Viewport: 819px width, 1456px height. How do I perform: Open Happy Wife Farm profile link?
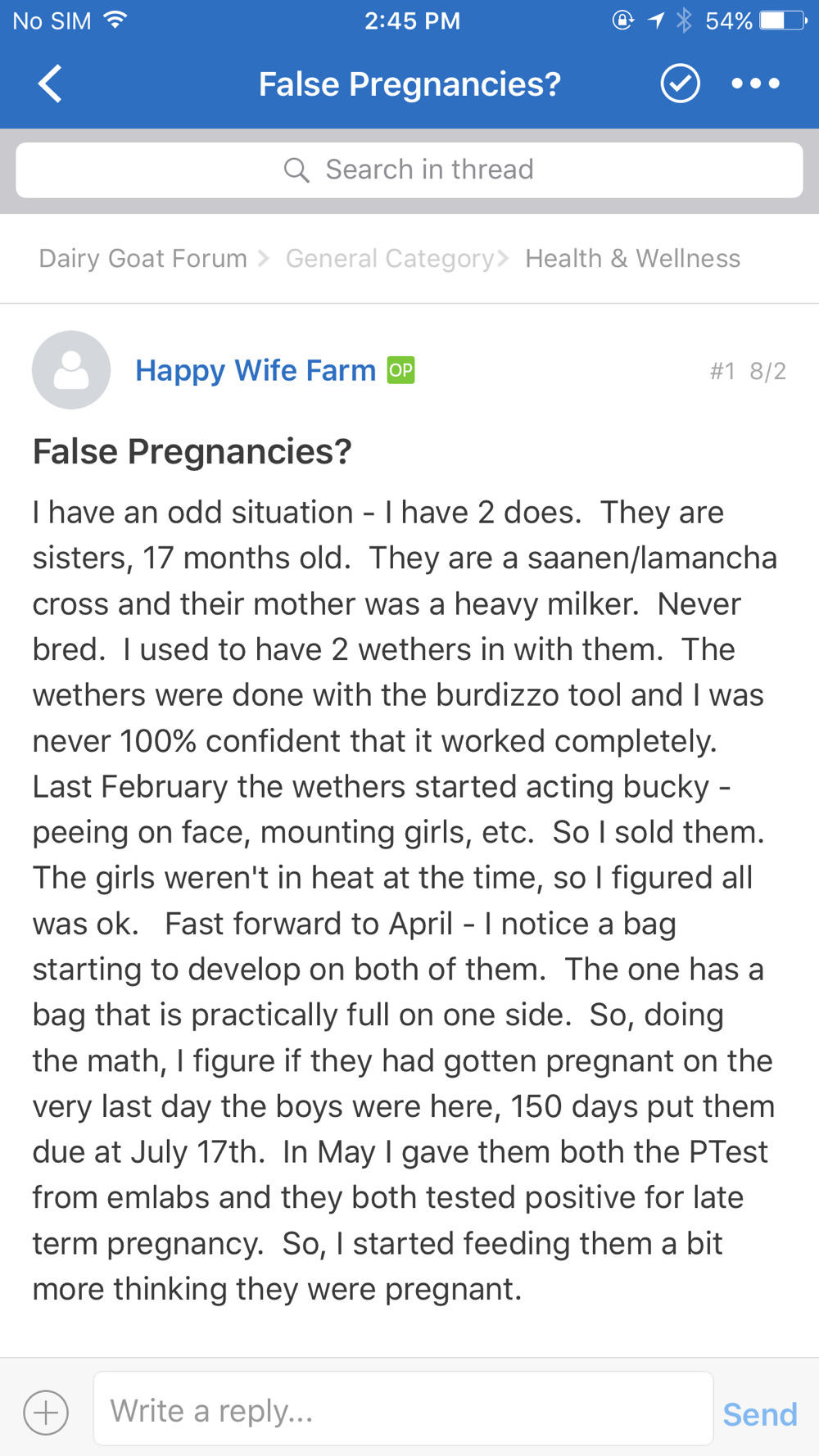[x=255, y=370]
